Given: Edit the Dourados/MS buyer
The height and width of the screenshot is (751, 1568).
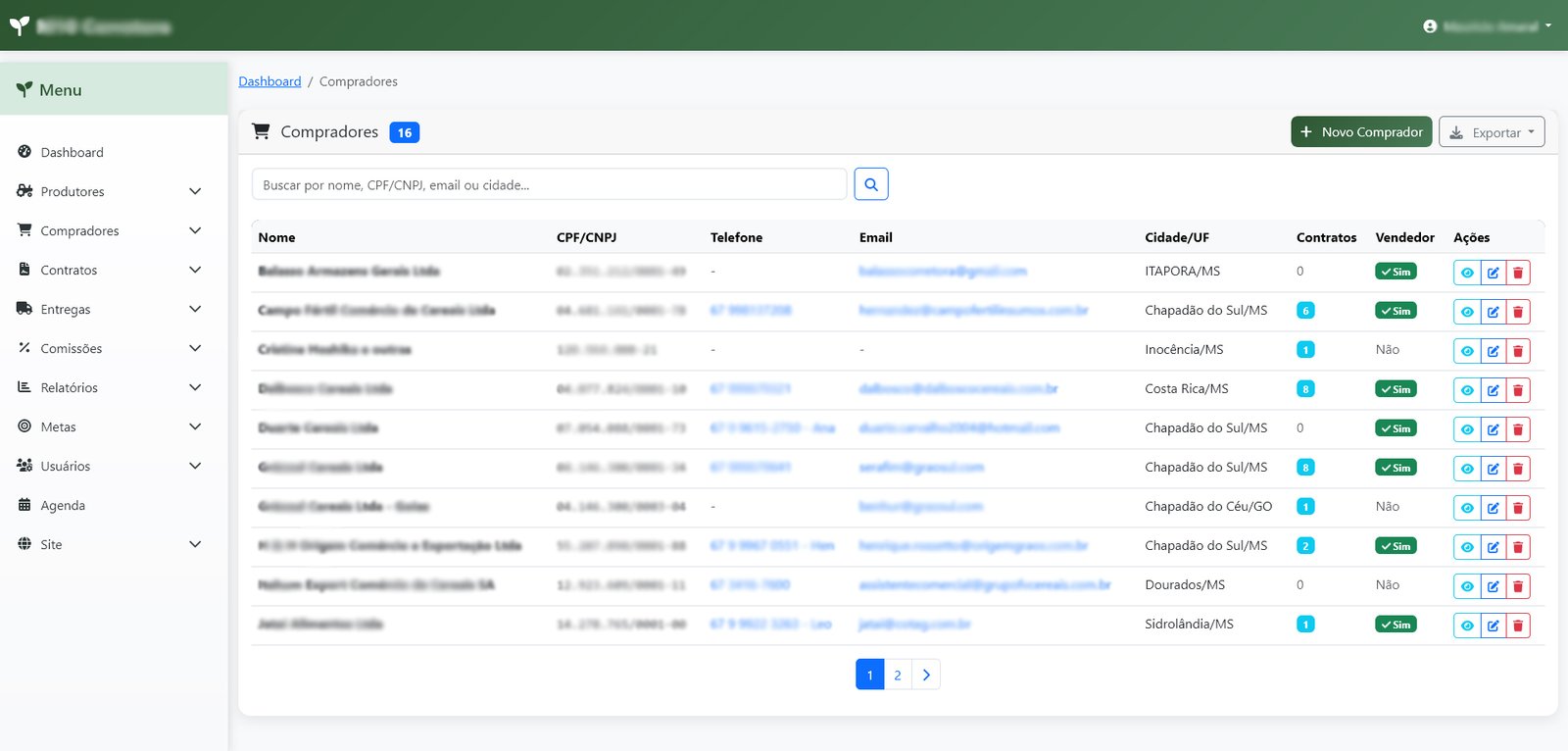Looking at the screenshot, I should (x=1493, y=586).
